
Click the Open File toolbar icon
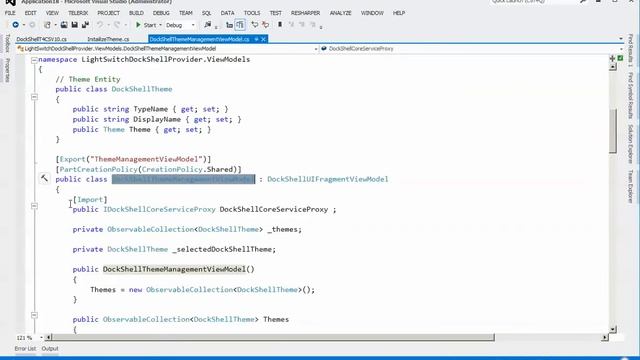click(x=64, y=25)
